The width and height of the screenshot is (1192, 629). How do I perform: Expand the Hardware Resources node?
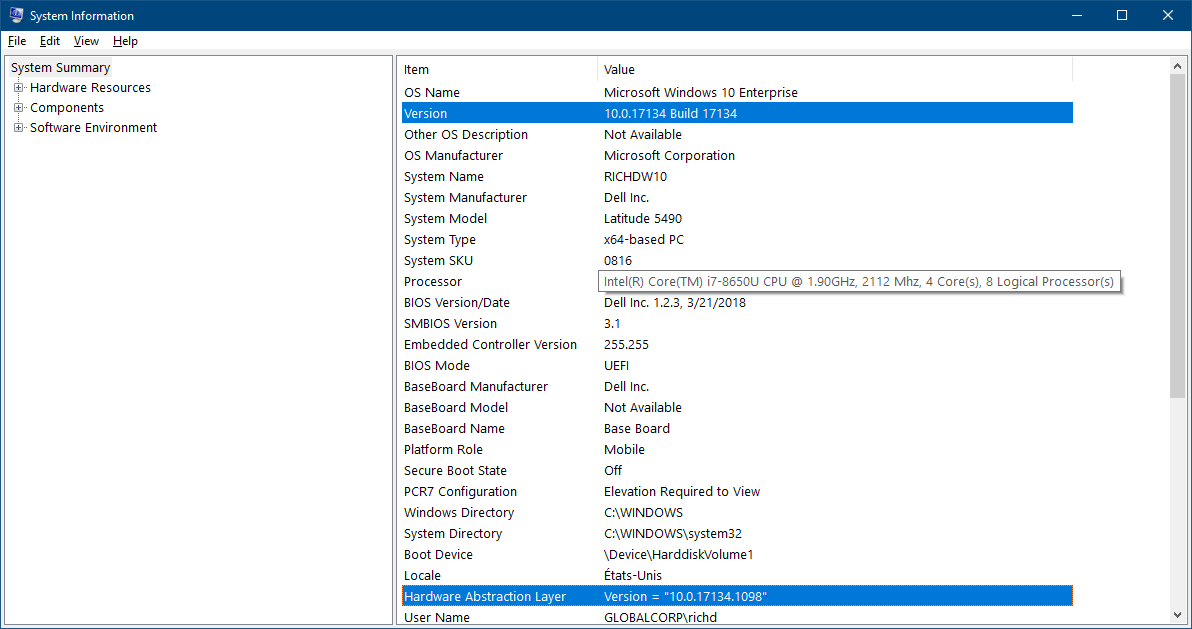19,87
